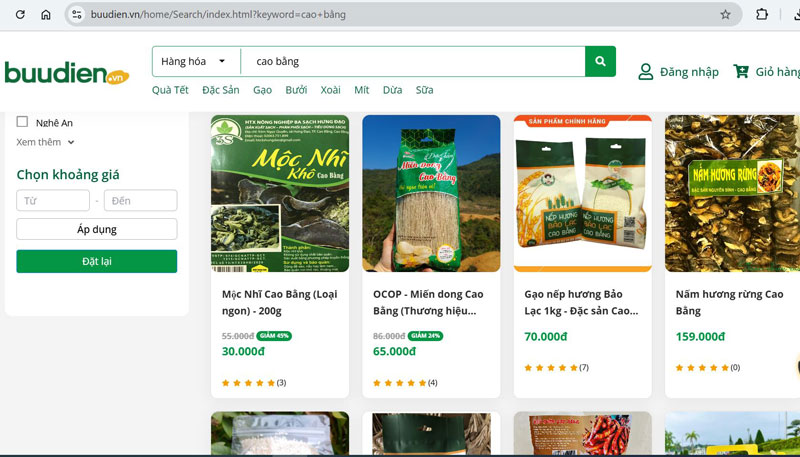
Task: Select the Quà Tết quick link
Action: point(170,90)
